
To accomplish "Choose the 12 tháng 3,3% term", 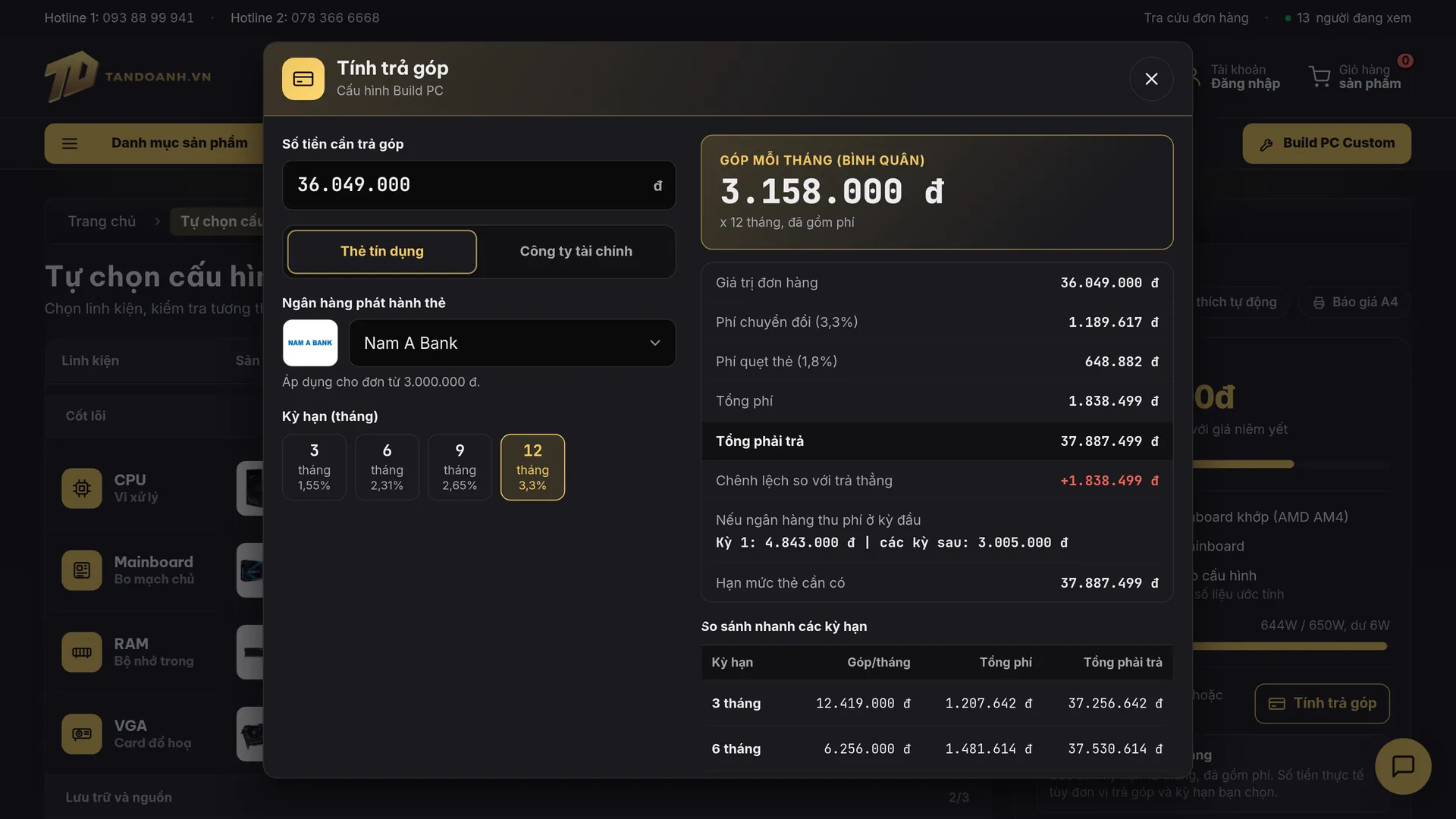I will pos(532,467).
